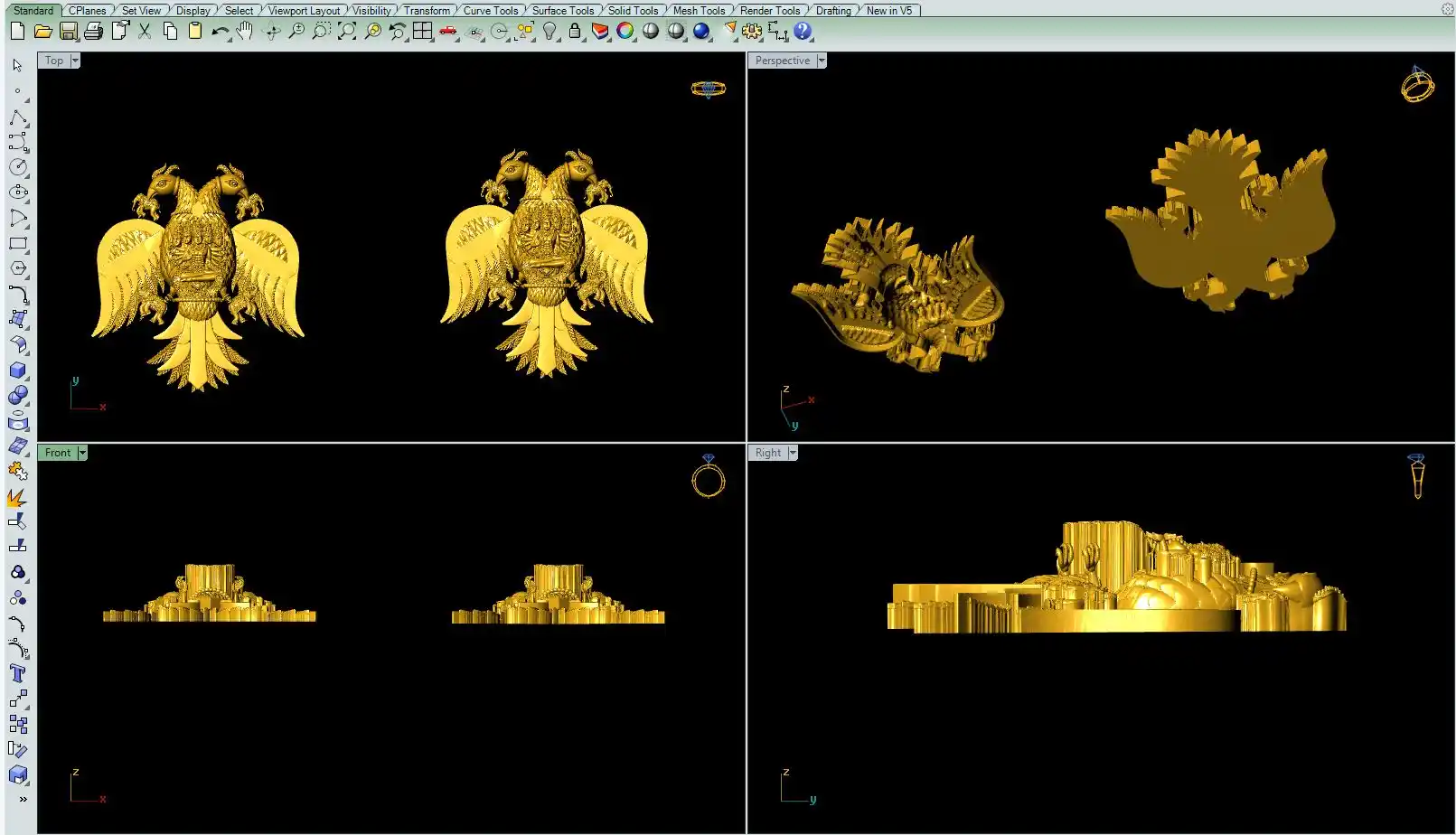Screen dimensions: 1456x835
Task: Select the Polyline tool
Action: coord(18,118)
